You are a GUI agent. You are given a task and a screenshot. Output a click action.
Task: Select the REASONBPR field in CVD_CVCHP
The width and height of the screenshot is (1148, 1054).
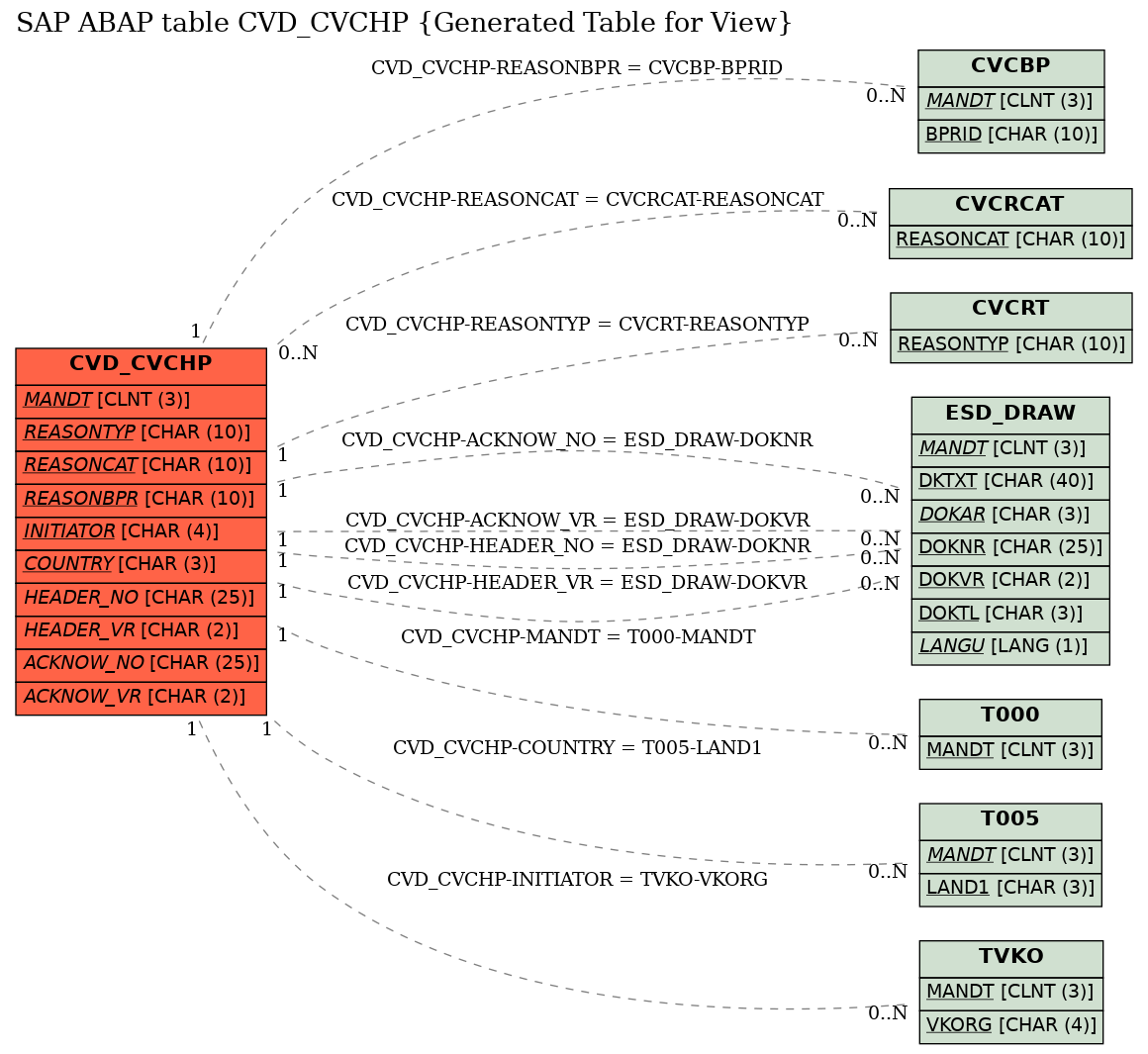[141, 499]
